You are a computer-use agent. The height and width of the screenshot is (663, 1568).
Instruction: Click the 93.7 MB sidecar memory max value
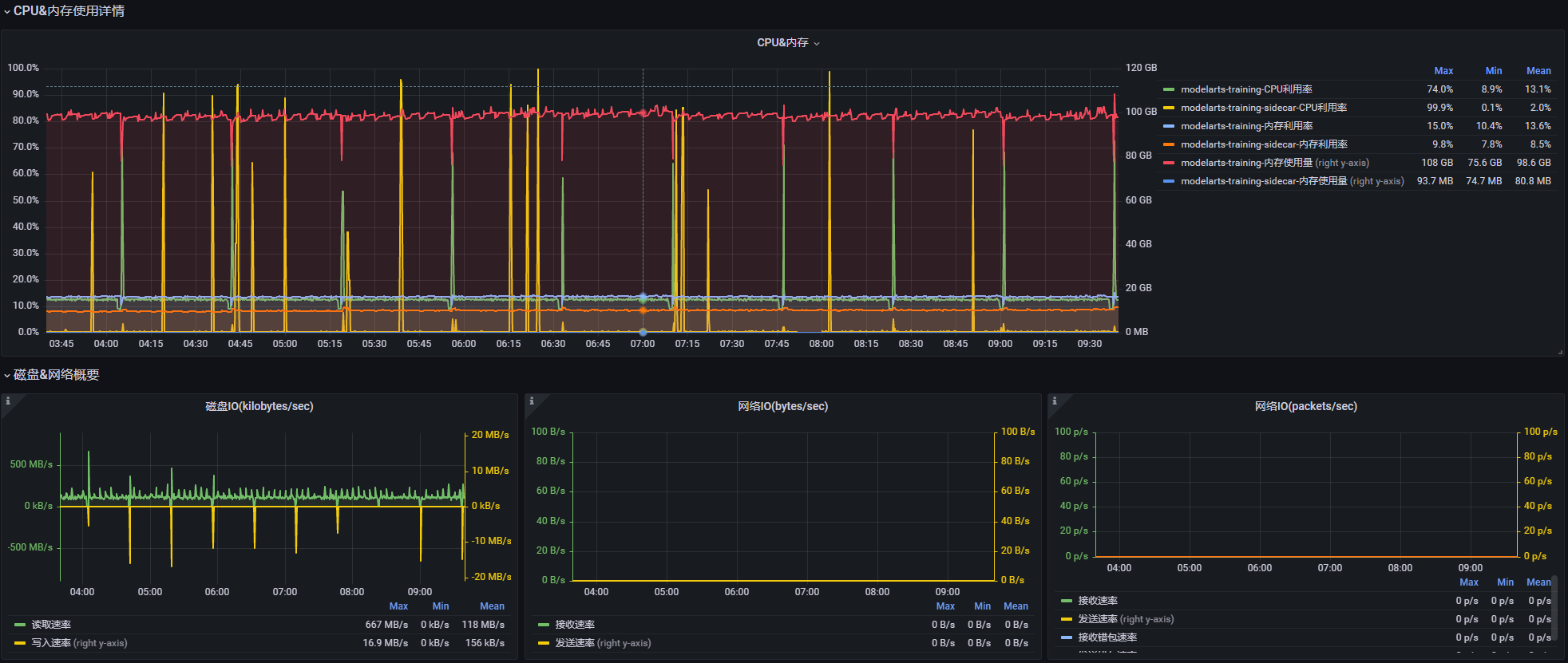(1435, 181)
